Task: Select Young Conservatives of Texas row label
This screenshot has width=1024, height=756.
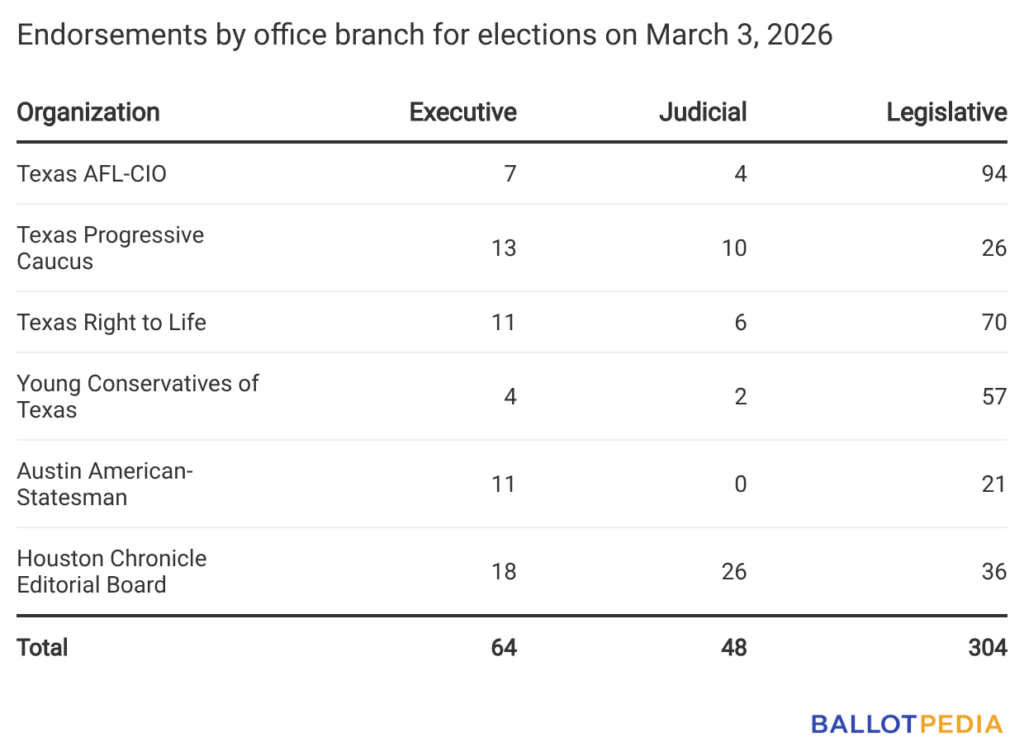Action: [x=137, y=396]
